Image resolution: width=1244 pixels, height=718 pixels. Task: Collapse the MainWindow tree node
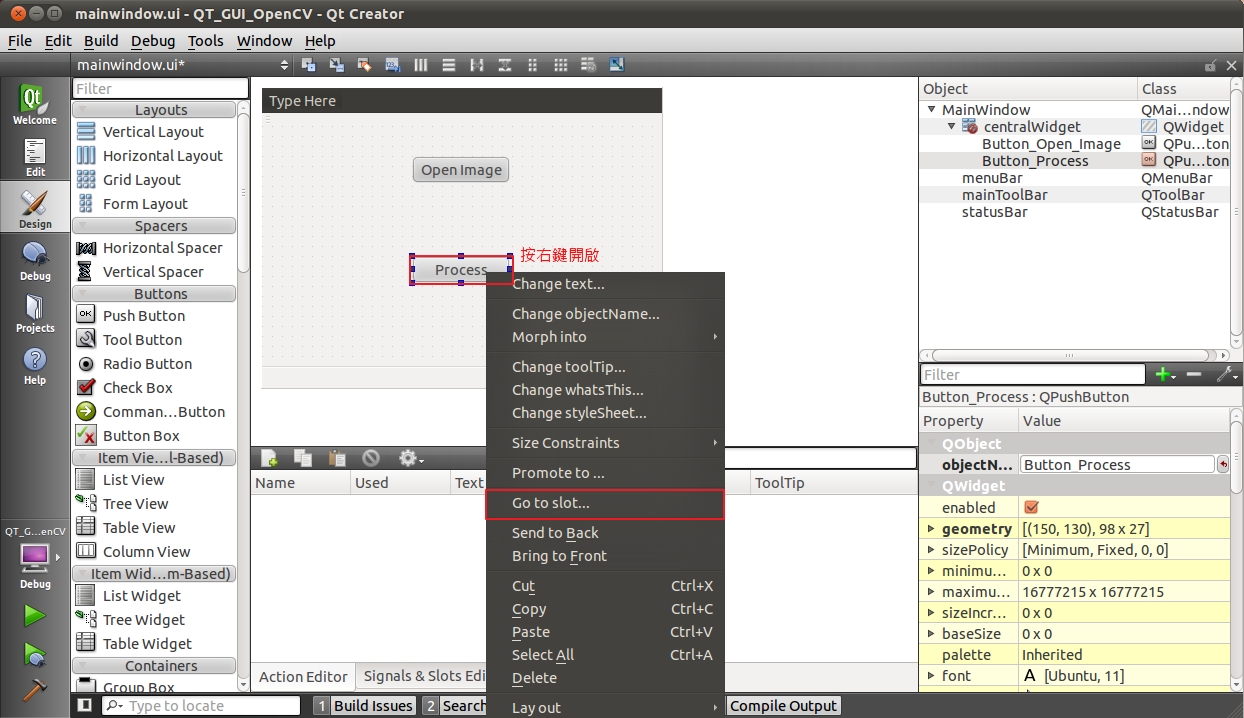[x=932, y=110]
